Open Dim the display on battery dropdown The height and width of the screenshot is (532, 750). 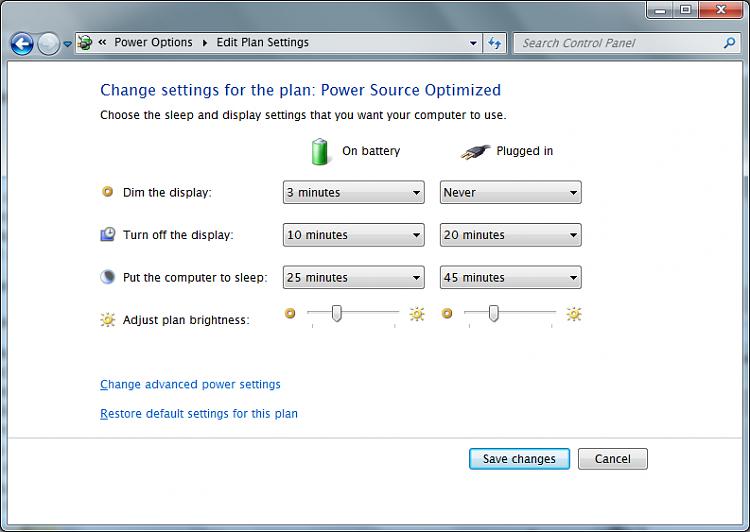click(x=353, y=192)
